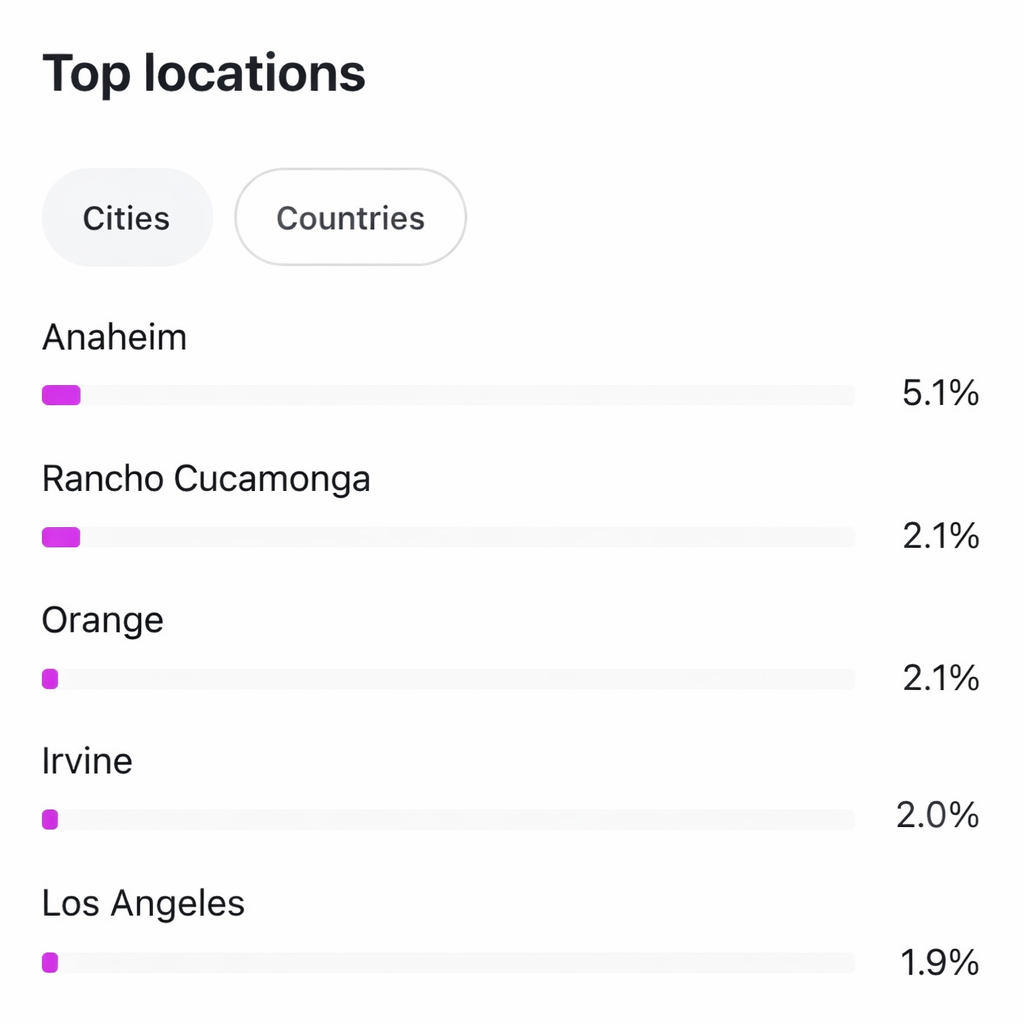
Task: Click the 1.9% value for Los Angeles
Action: (x=939, y=963)
